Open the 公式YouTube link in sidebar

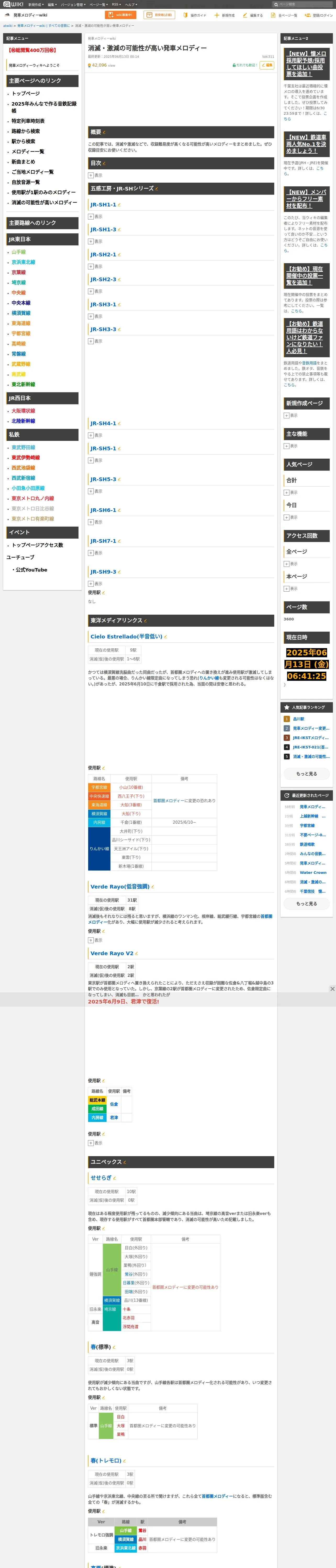tap(31, 570)
